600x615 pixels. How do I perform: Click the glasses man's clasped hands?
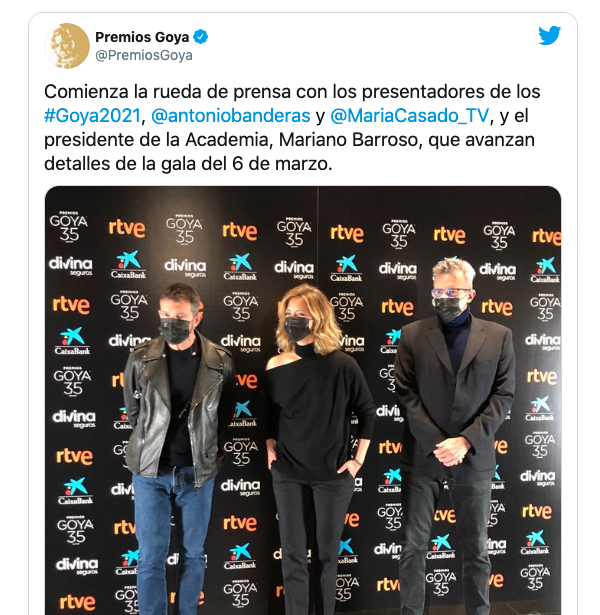click(453, 451)
